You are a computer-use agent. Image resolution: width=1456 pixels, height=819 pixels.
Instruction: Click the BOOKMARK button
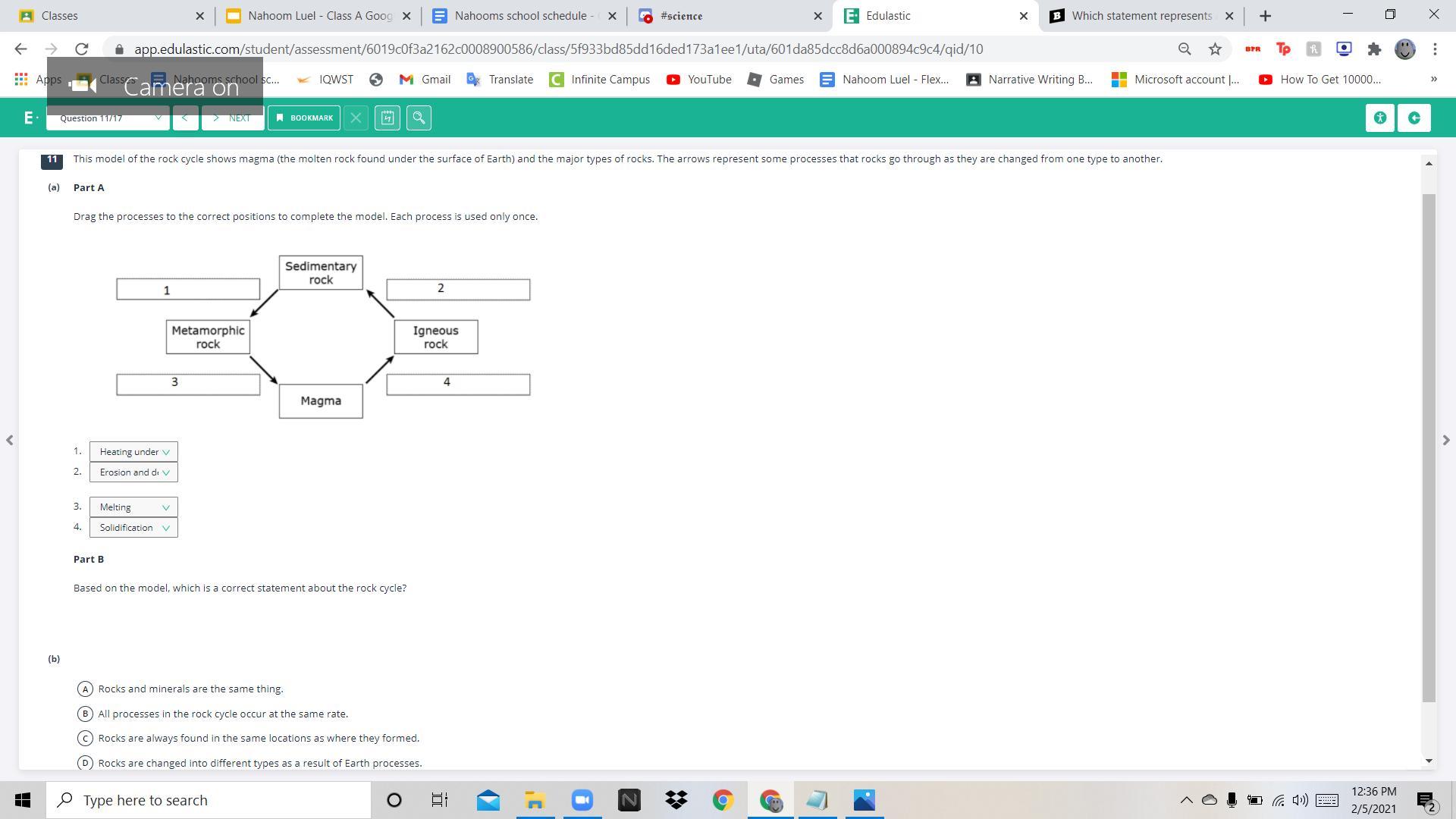point(303,118)
